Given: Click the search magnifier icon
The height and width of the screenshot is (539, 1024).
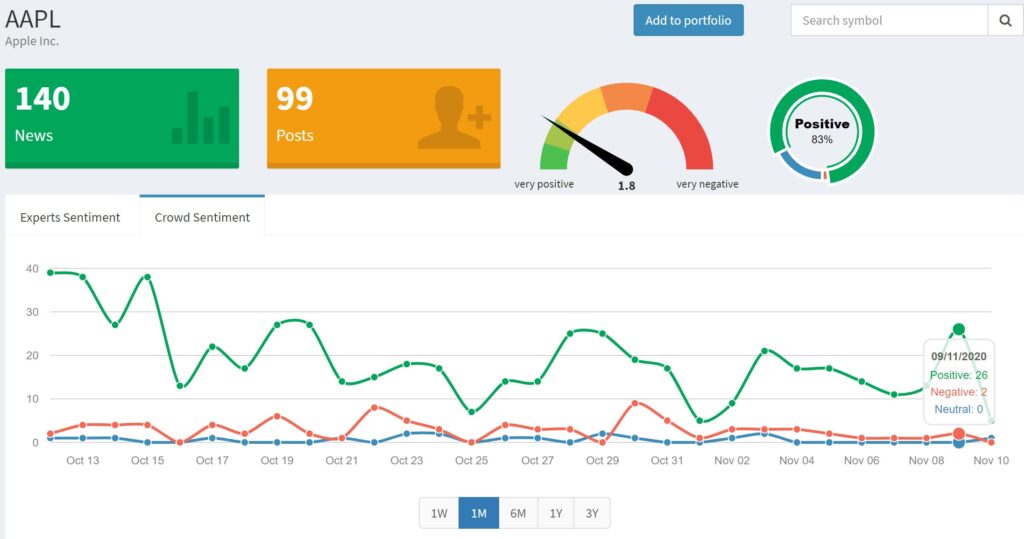Looking at the screenshot, I should 1005,20.
